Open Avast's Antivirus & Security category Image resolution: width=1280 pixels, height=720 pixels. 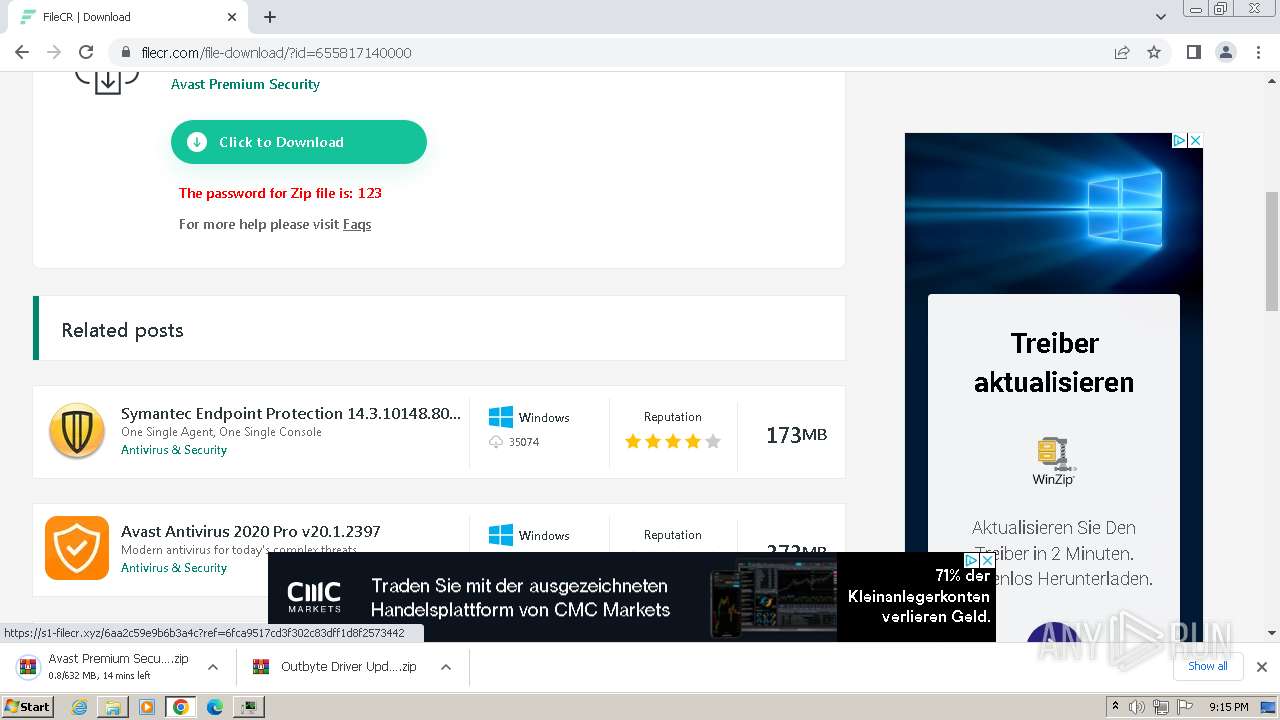point(174,568)
